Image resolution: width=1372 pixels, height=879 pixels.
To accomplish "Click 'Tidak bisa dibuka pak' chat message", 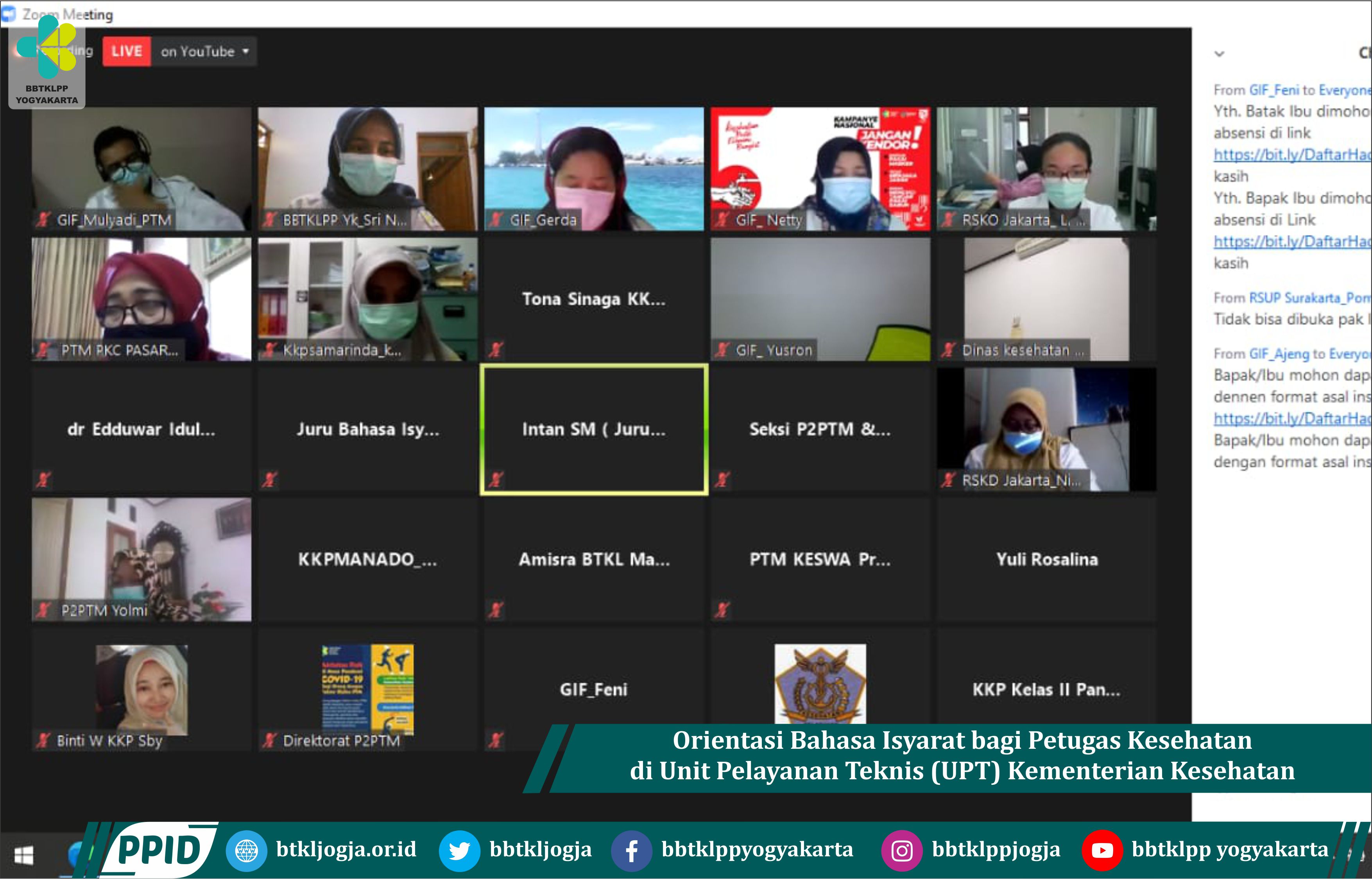I will click(x=1292, y=319).
